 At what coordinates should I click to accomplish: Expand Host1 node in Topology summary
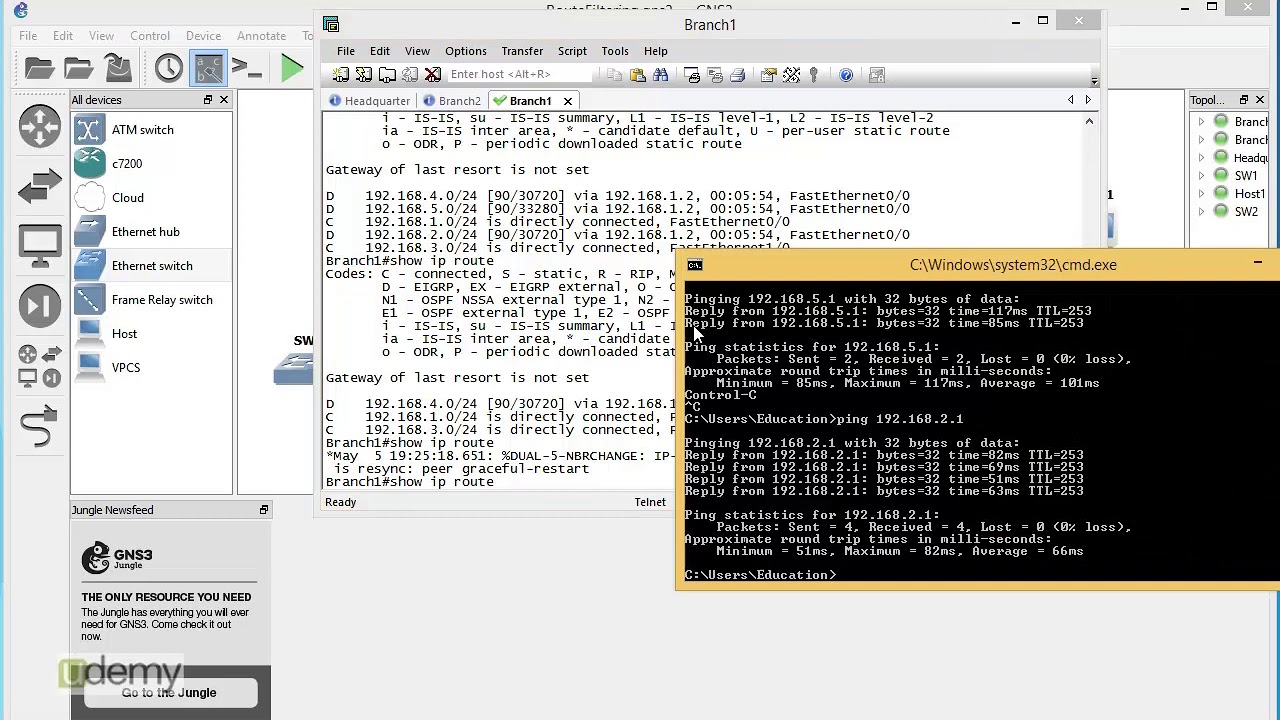point(1201,194)
